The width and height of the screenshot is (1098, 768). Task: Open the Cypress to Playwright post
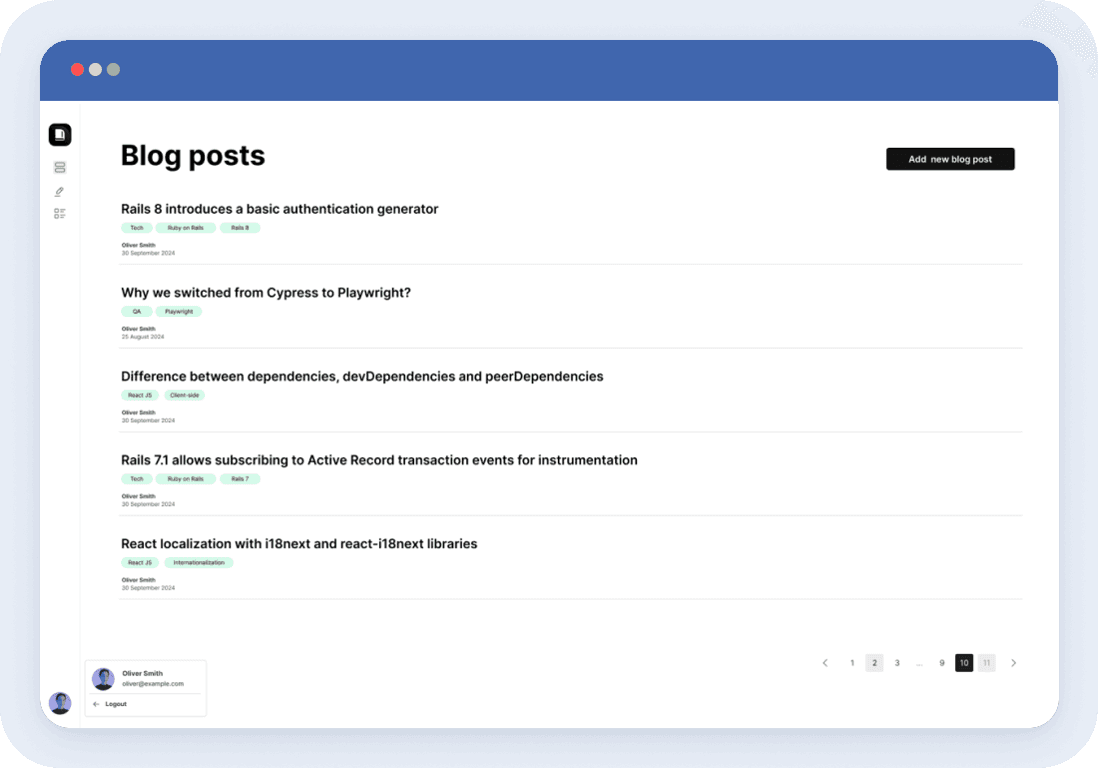click(x=266, y=293)
